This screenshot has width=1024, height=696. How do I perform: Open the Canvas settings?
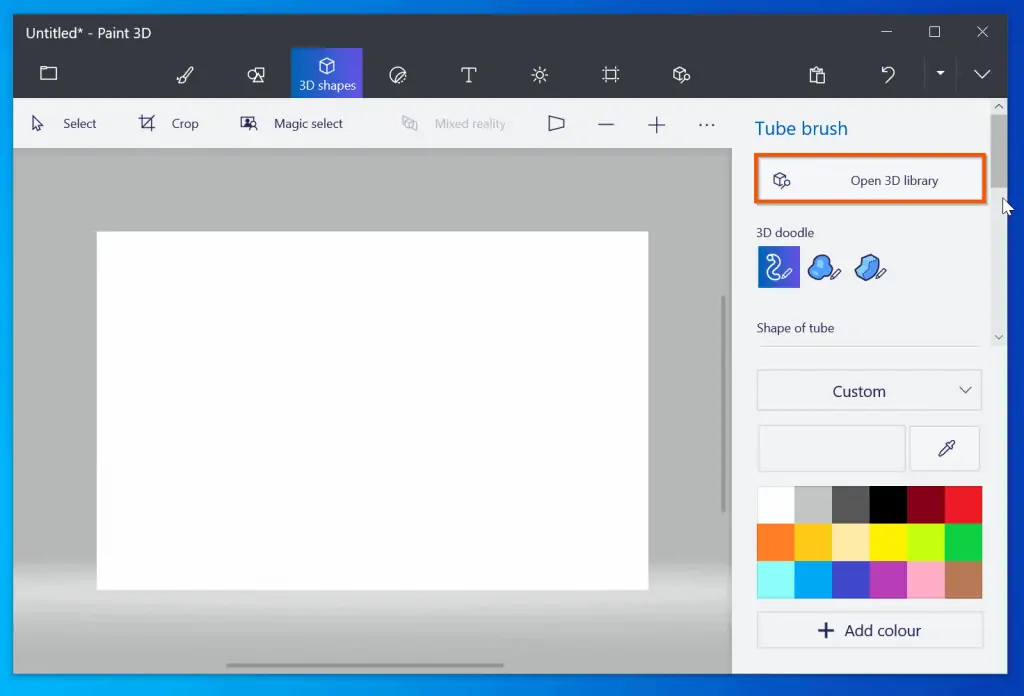(611, 74)
